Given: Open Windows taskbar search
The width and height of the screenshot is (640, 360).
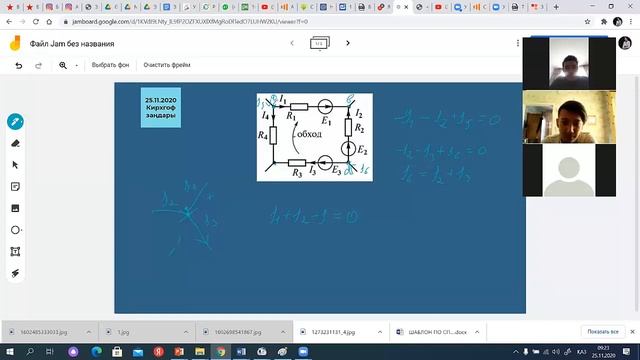Looking at the screenshot, I should pyautogui.click(x=30, y=351).
